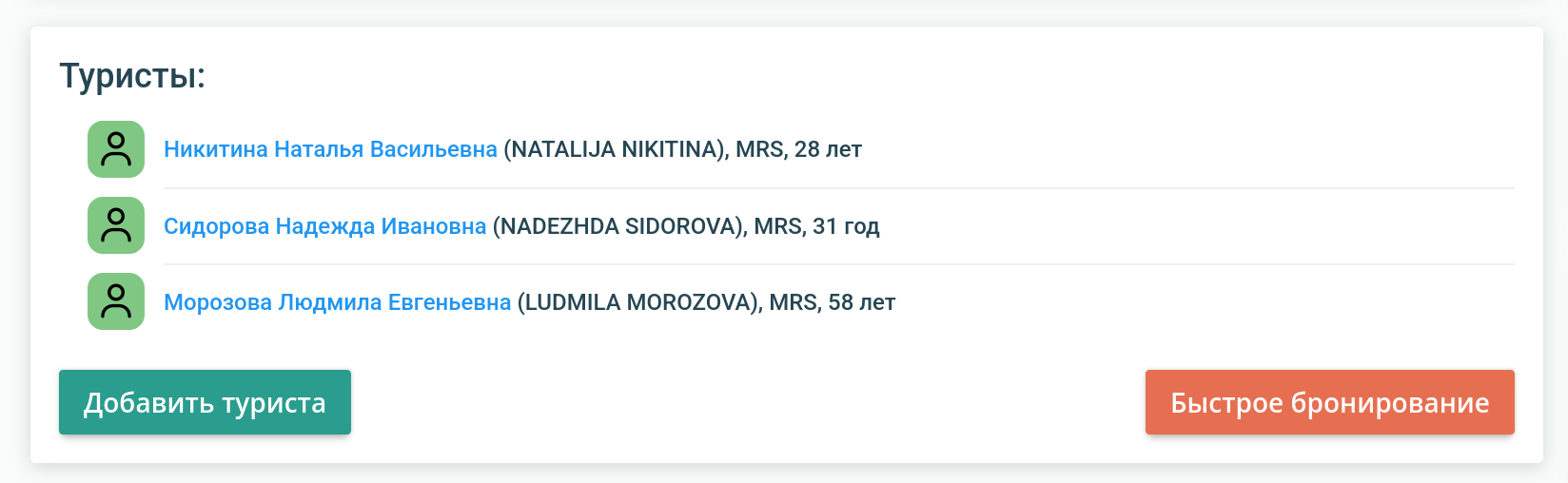The width and height of the screenshot is (1568, 483).
Task: Click the Latin name NATALIJA NIKITINA
Action: [x=616, y=149]
